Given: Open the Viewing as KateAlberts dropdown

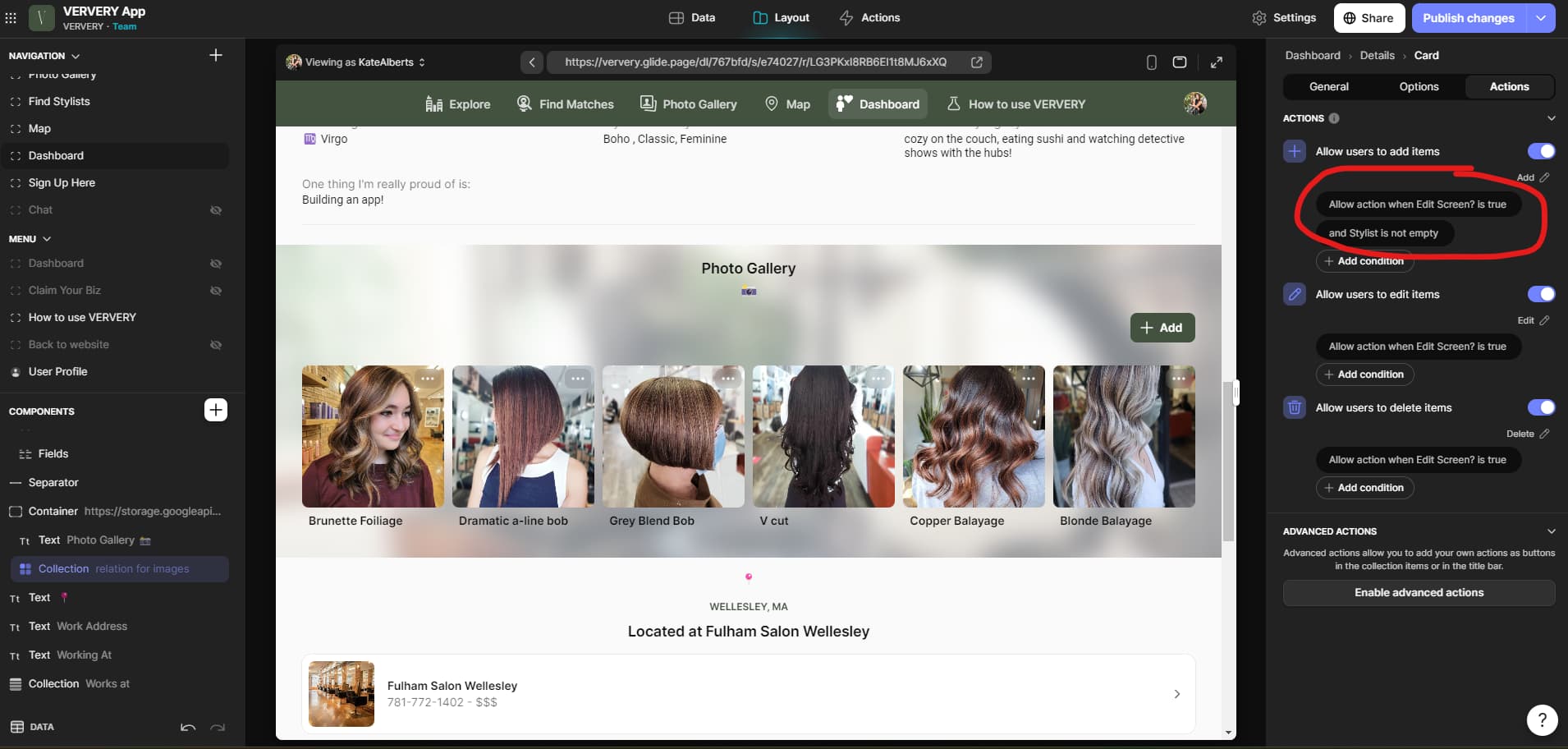Looking at the screenshot, I should 355,62.
